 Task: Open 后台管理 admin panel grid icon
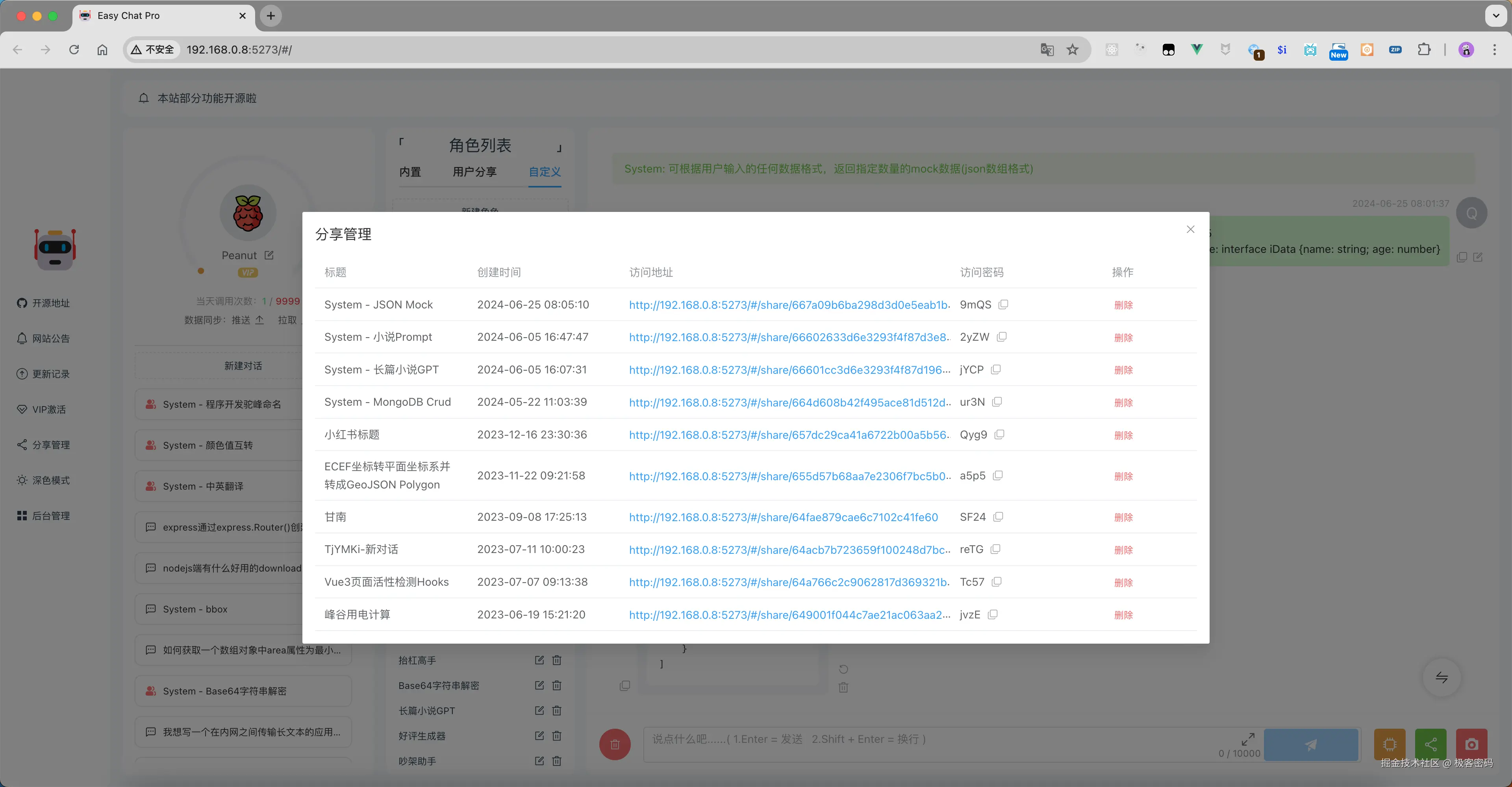pos(22,515)
